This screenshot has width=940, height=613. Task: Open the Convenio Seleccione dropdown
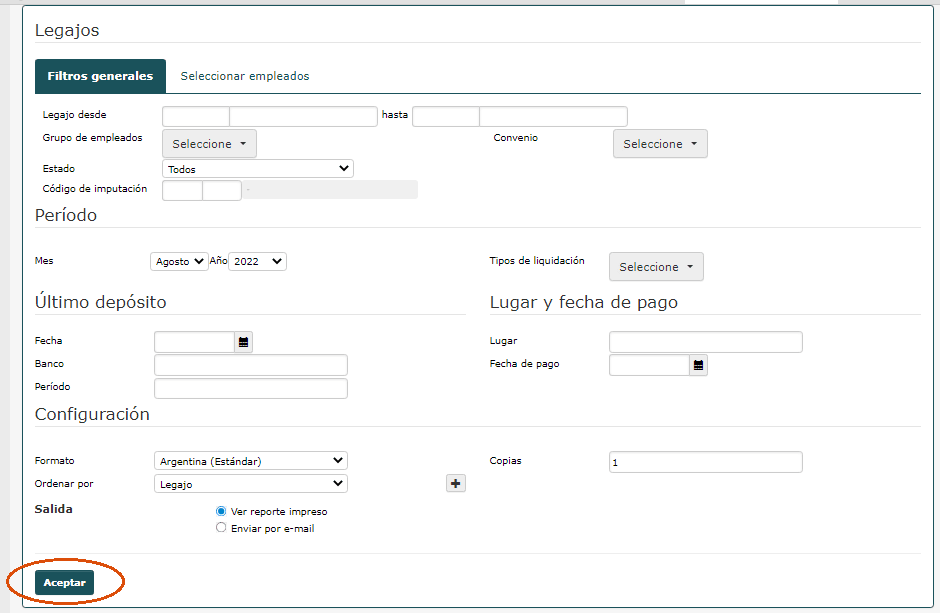click(660, 144)
